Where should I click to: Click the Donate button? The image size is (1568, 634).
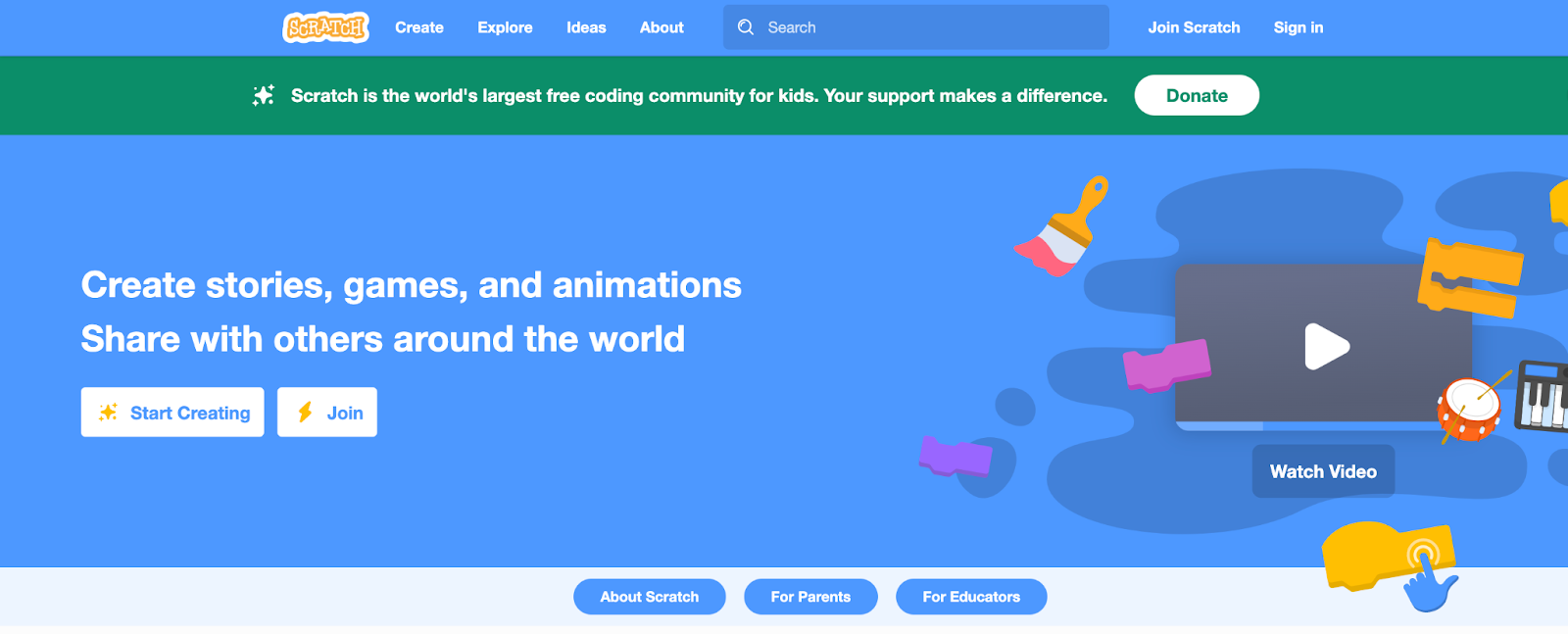pyautogui.click(x=1197, y=95)
